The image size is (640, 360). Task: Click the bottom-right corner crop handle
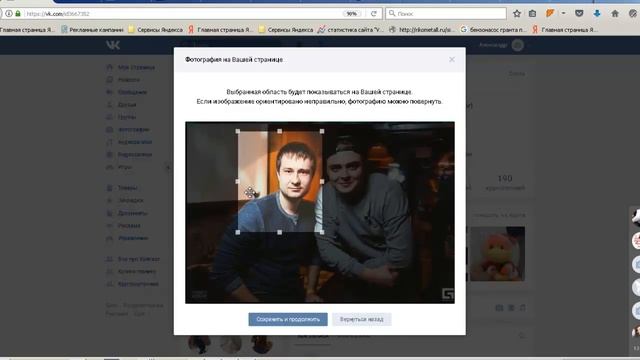[322, 232]
